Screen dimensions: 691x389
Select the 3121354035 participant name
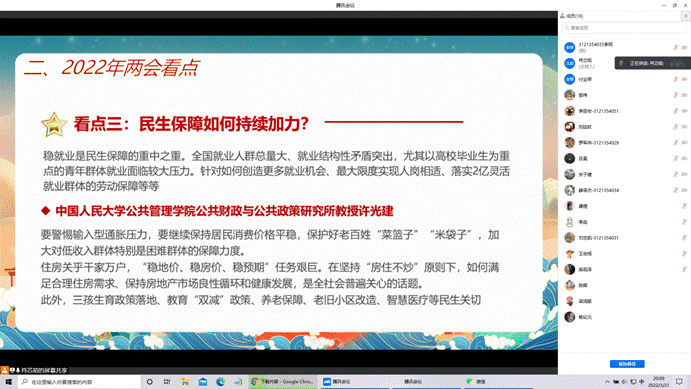tap(595, 44)
